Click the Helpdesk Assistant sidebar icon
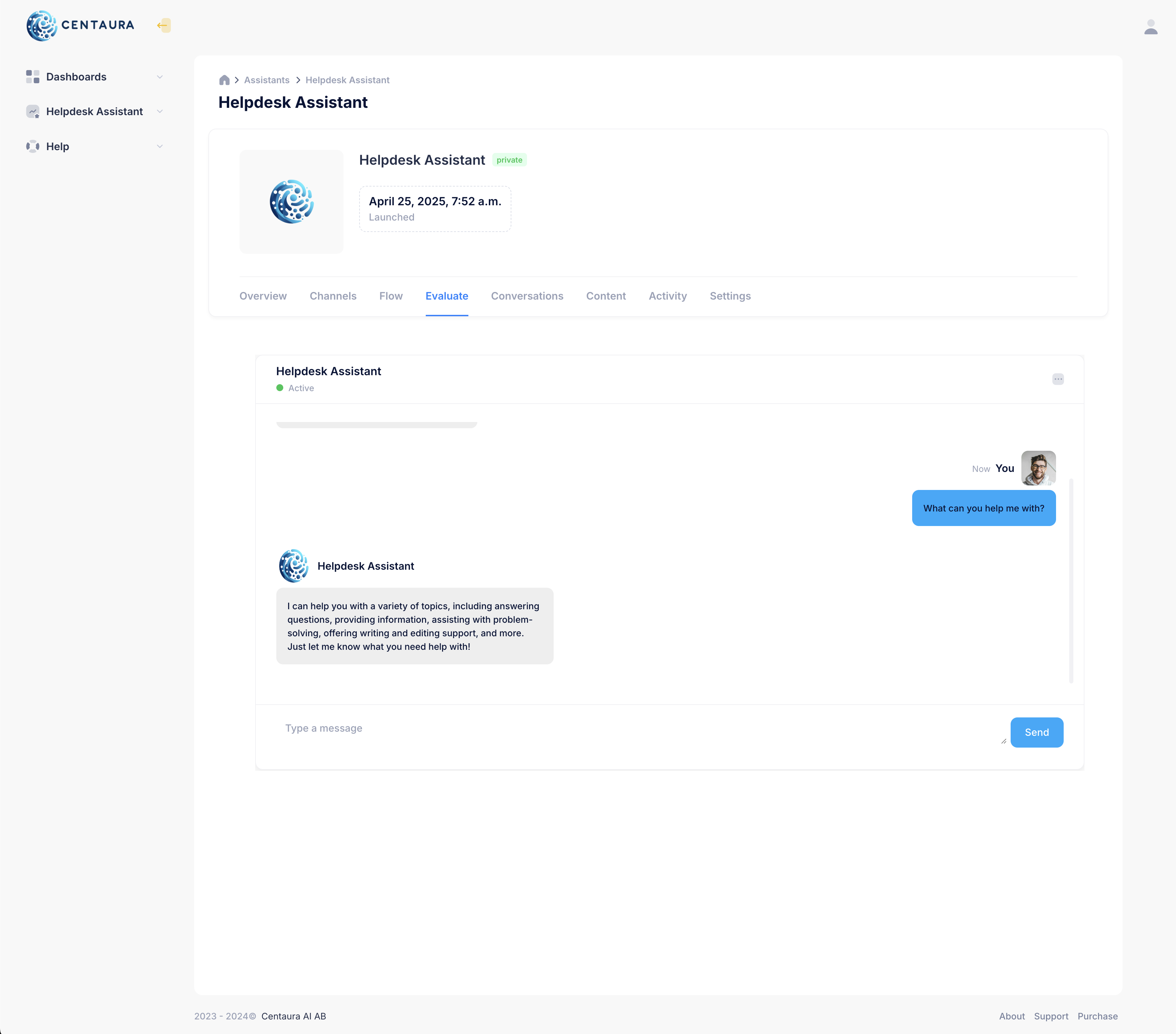 33,112
